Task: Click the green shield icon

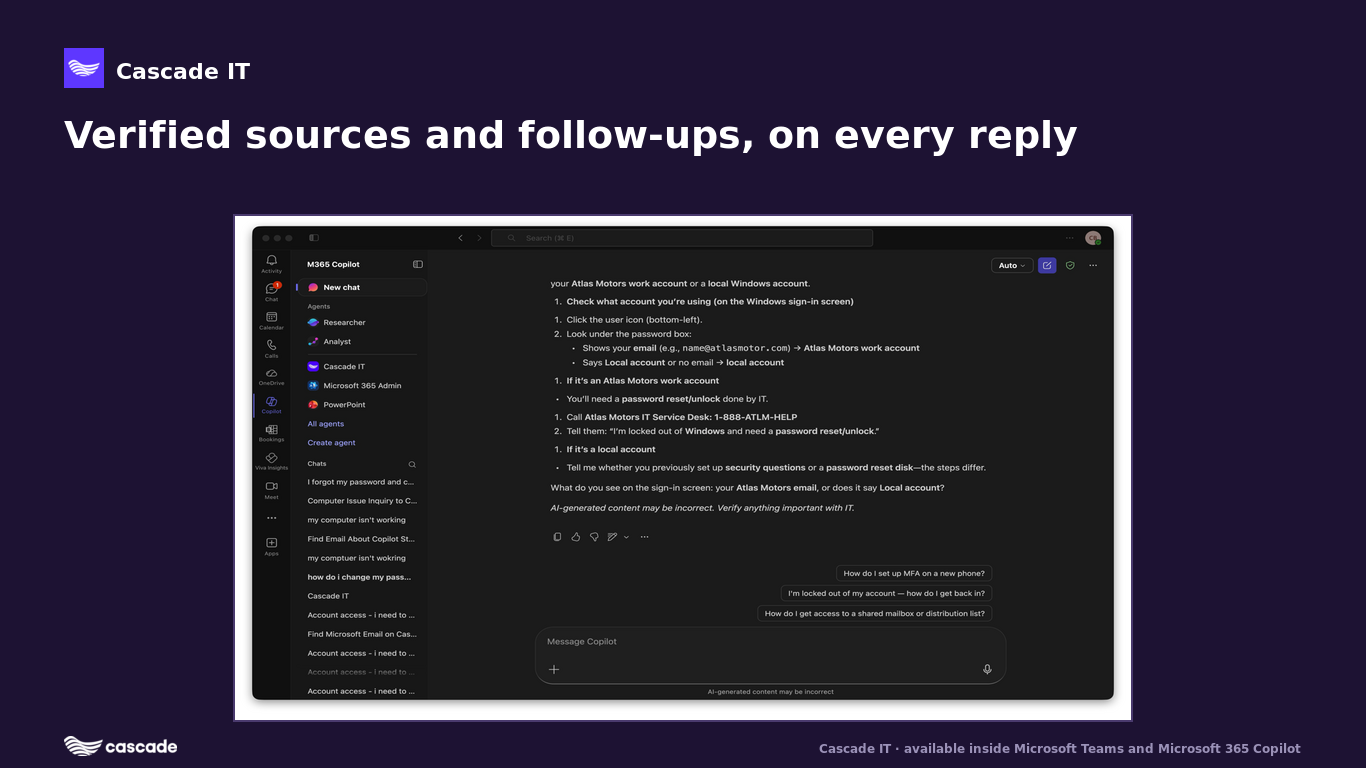Action: (1070, 265)
